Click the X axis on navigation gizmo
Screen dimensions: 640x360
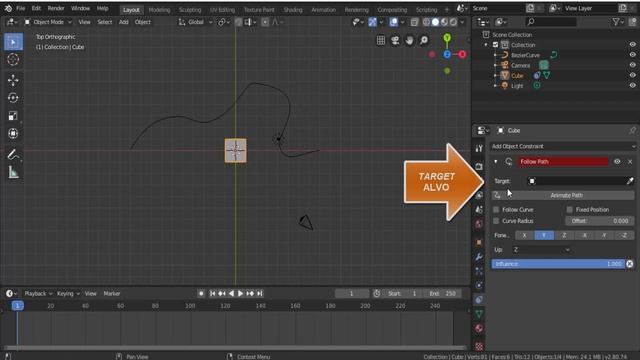[x=462, y=54]
